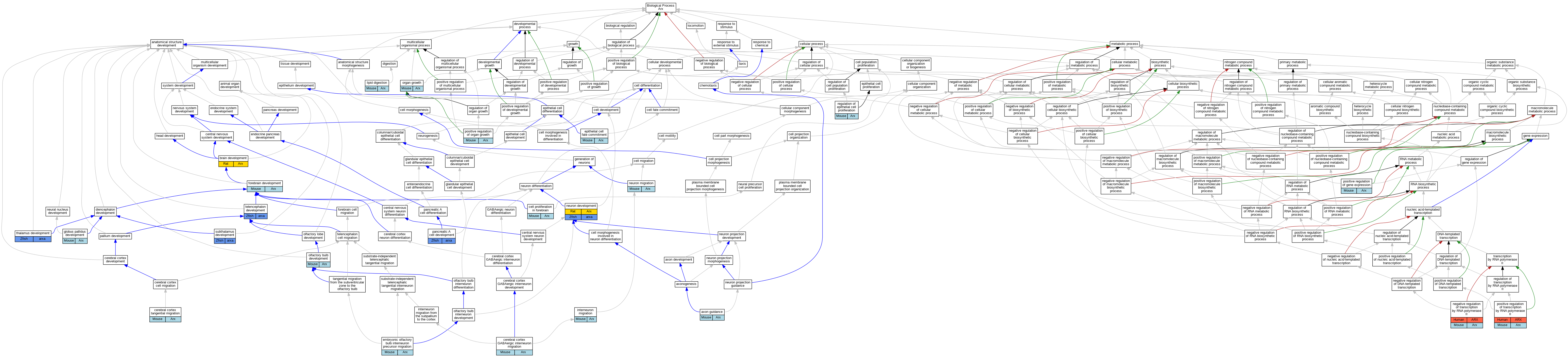Click the head development node
The height and width of the screenshot is (358, 1568).
click(x=170, y=137)
